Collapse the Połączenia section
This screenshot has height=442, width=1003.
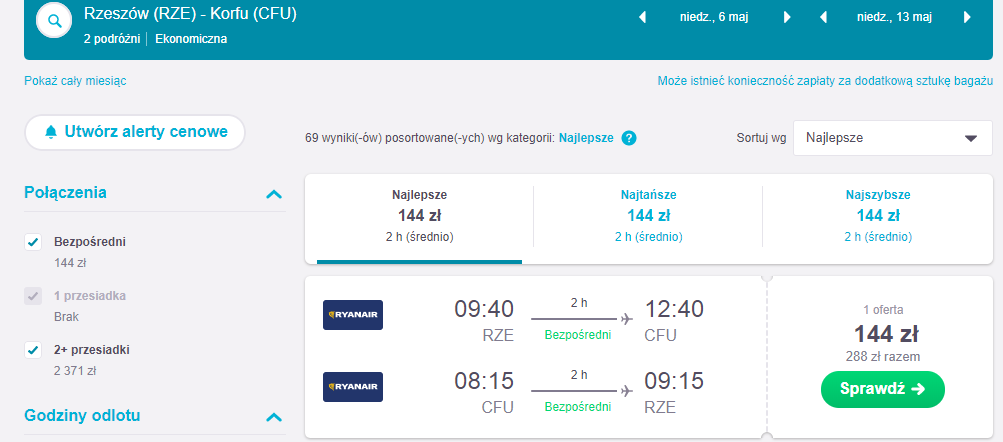click(x=274, y=194)
